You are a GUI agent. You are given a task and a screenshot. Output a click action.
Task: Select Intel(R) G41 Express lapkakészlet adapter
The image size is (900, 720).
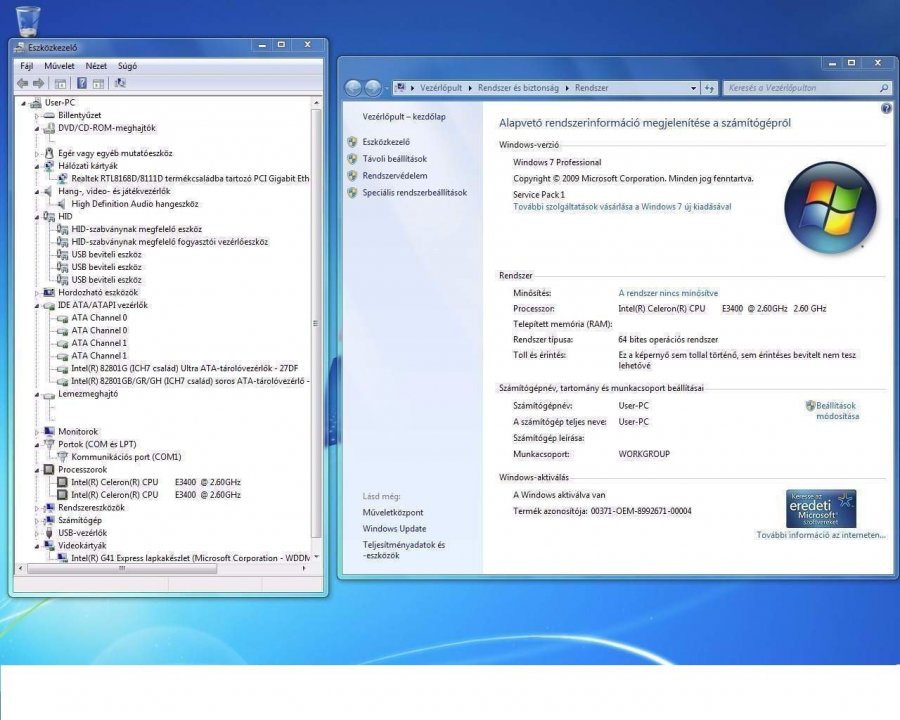tap(190, 558)
